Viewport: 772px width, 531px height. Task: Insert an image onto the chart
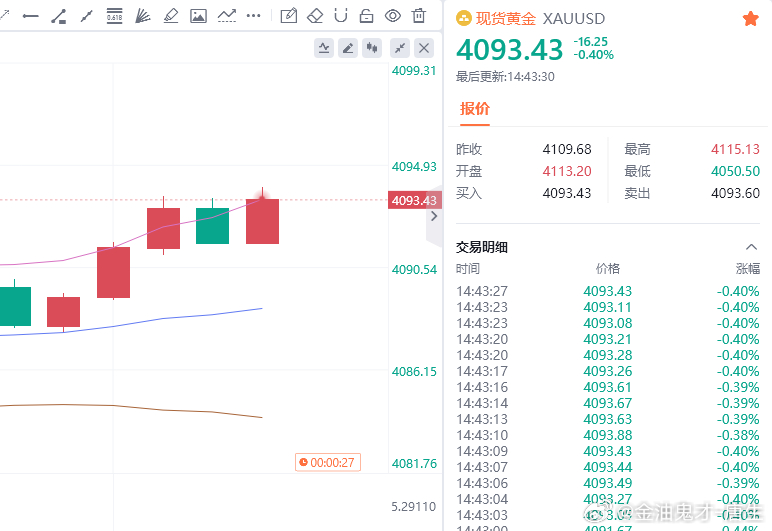pos(198,16)
